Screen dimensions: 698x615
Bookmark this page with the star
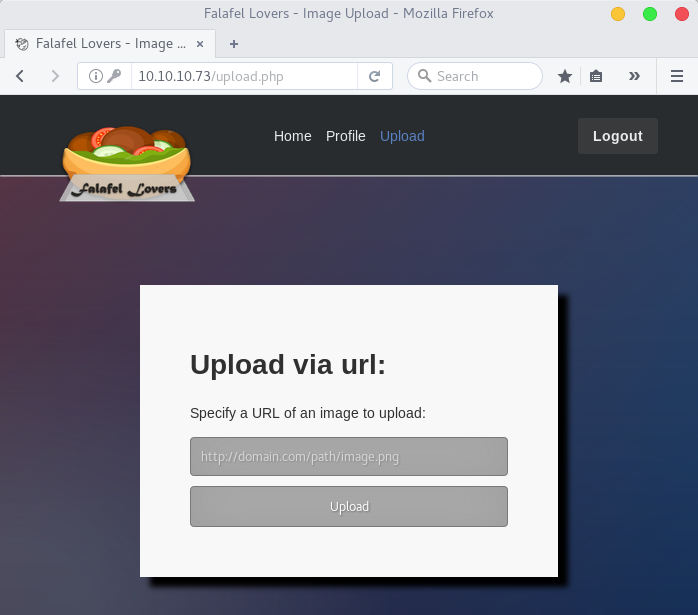point(565,76)
